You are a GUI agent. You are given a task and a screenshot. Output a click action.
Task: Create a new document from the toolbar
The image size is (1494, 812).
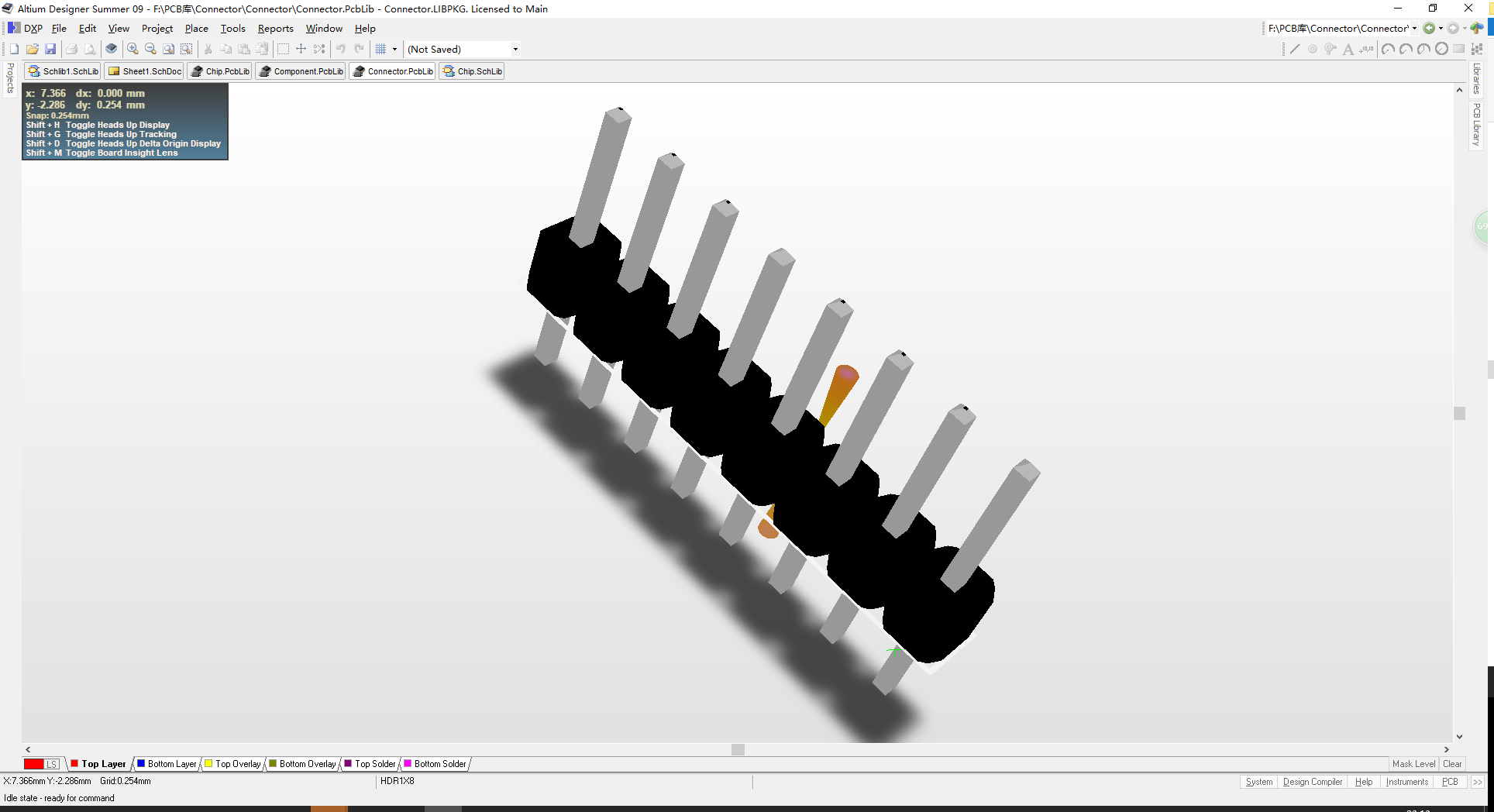14,49
